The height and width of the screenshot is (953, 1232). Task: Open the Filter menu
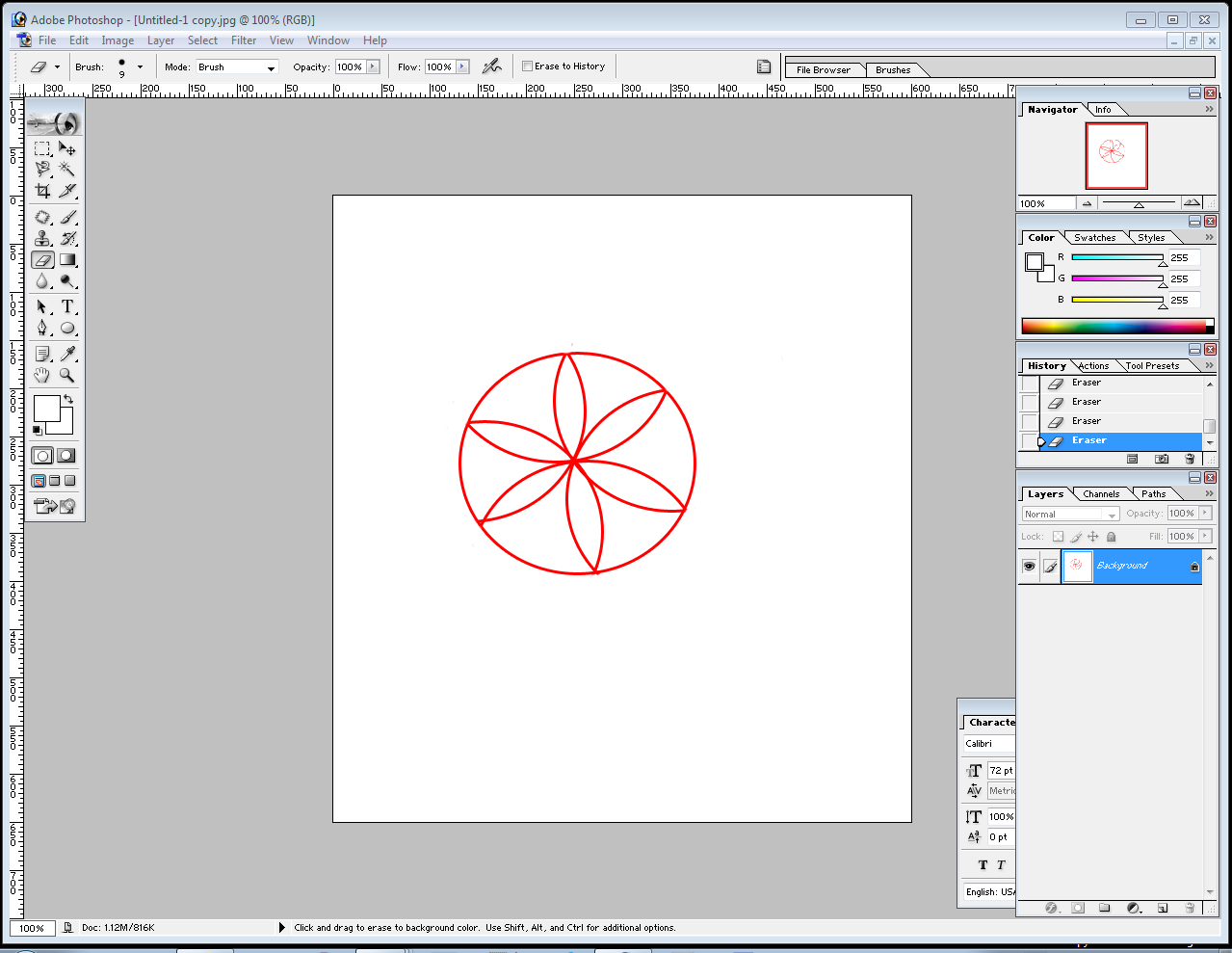(244, 40)
